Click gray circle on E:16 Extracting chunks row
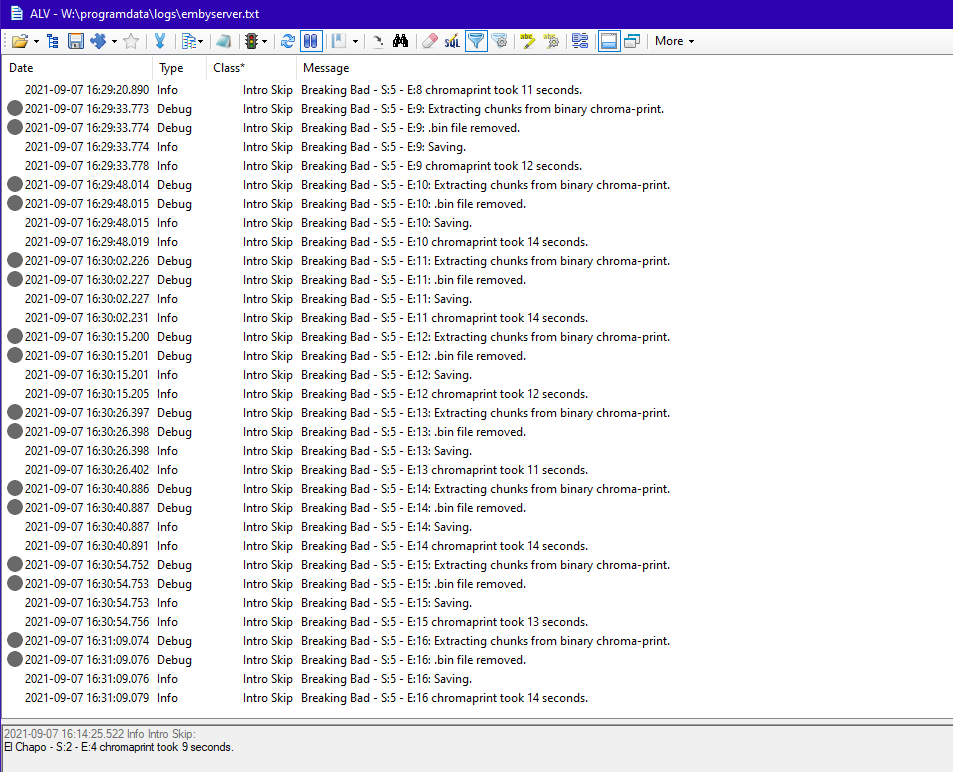This screenshot has height=772, width=953. click(15, 641)
